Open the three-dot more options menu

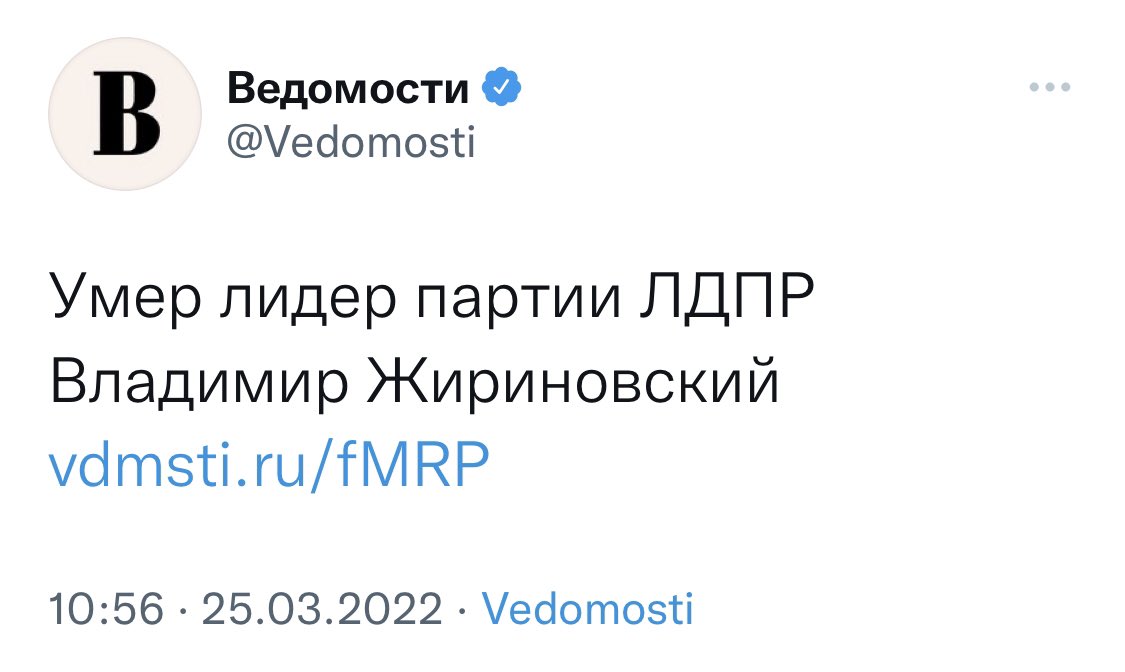(x=1050, y=87)
